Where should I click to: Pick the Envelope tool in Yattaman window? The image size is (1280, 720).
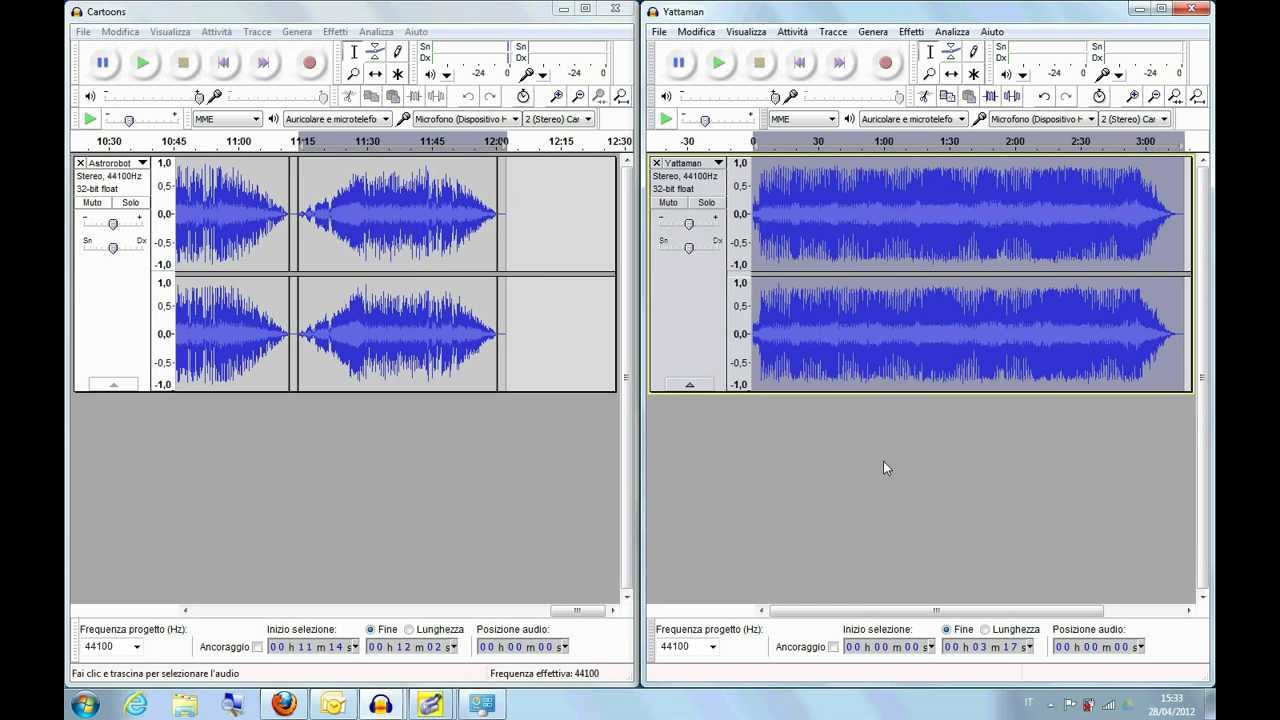pyautogui.click(x=951, y=52)
